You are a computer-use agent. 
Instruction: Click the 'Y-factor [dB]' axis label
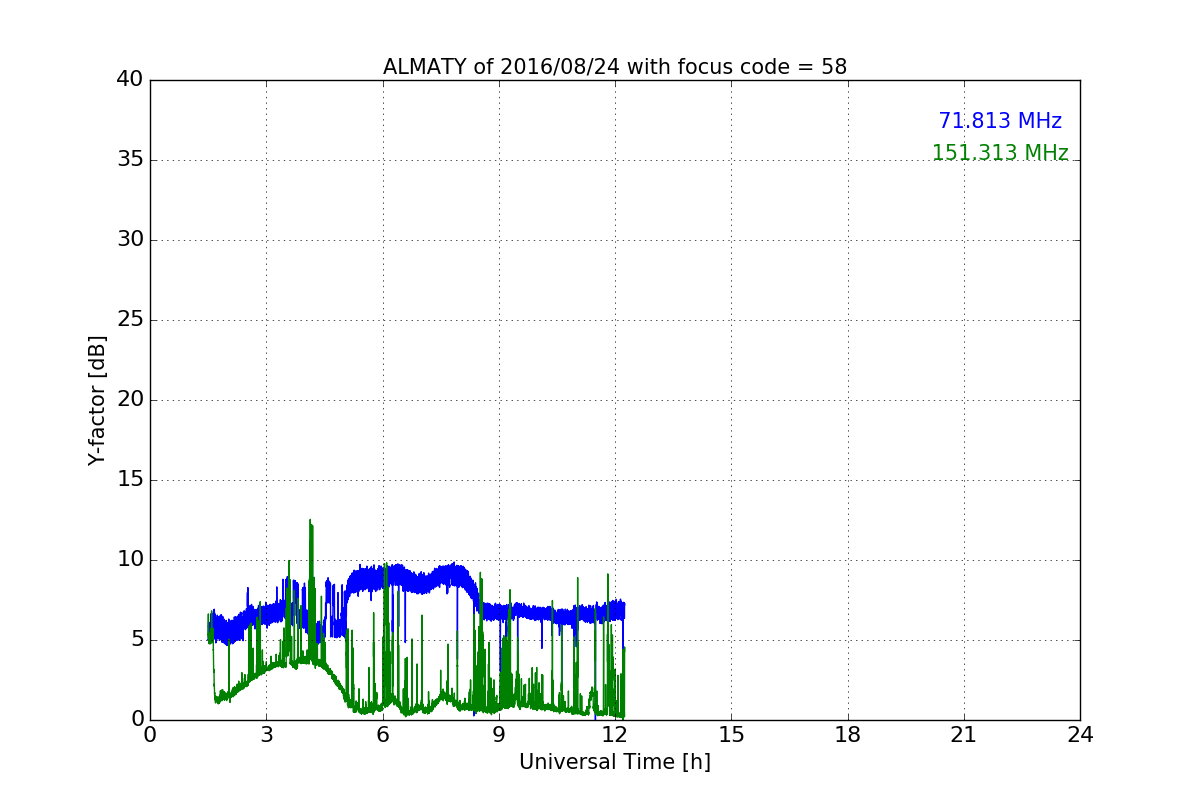[97, 400]
